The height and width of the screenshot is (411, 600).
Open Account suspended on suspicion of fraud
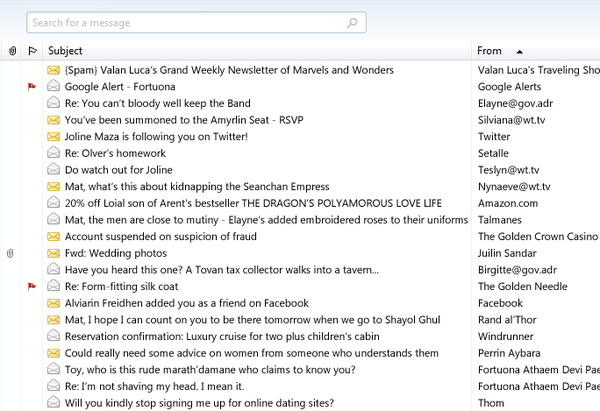point(161,236)
